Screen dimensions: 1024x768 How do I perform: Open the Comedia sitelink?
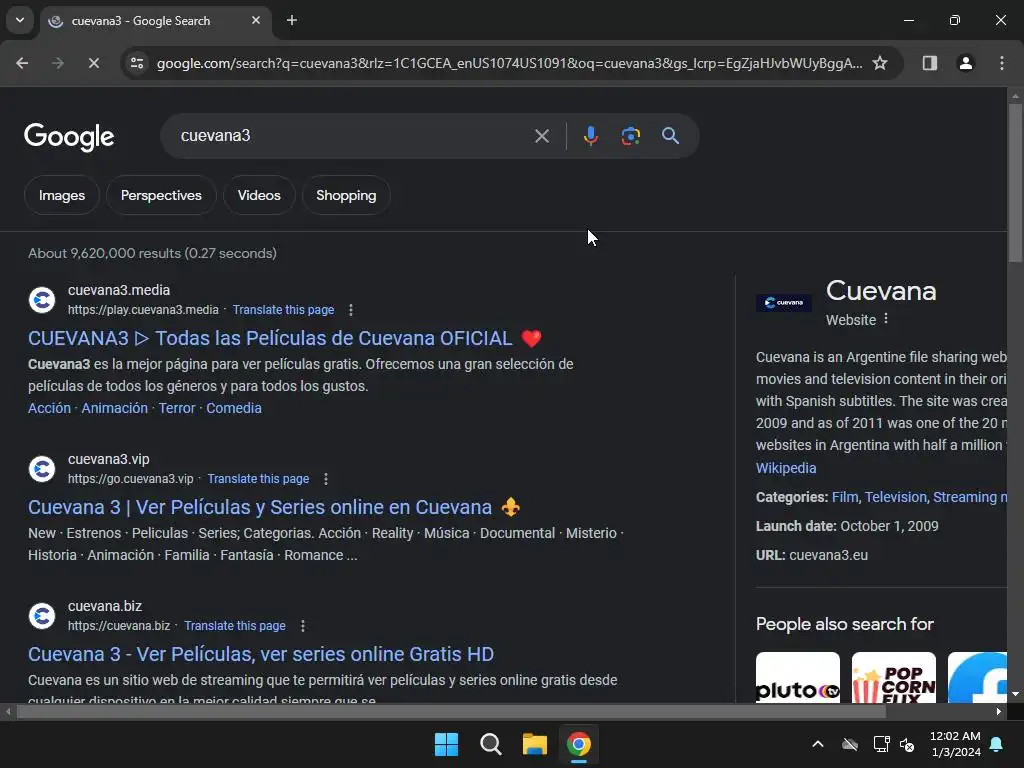pos(234,408)
